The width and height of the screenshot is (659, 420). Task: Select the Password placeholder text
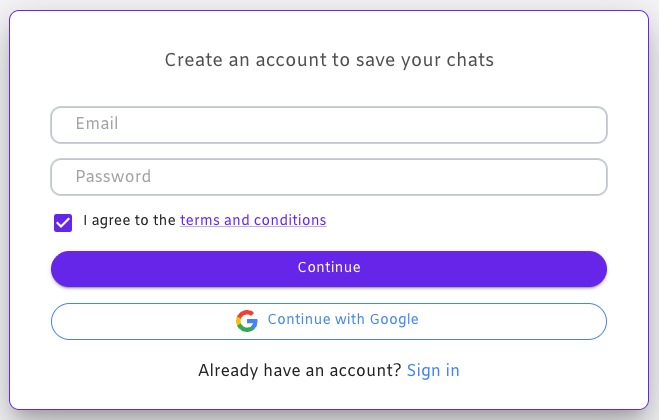click(x=113, y=177)
